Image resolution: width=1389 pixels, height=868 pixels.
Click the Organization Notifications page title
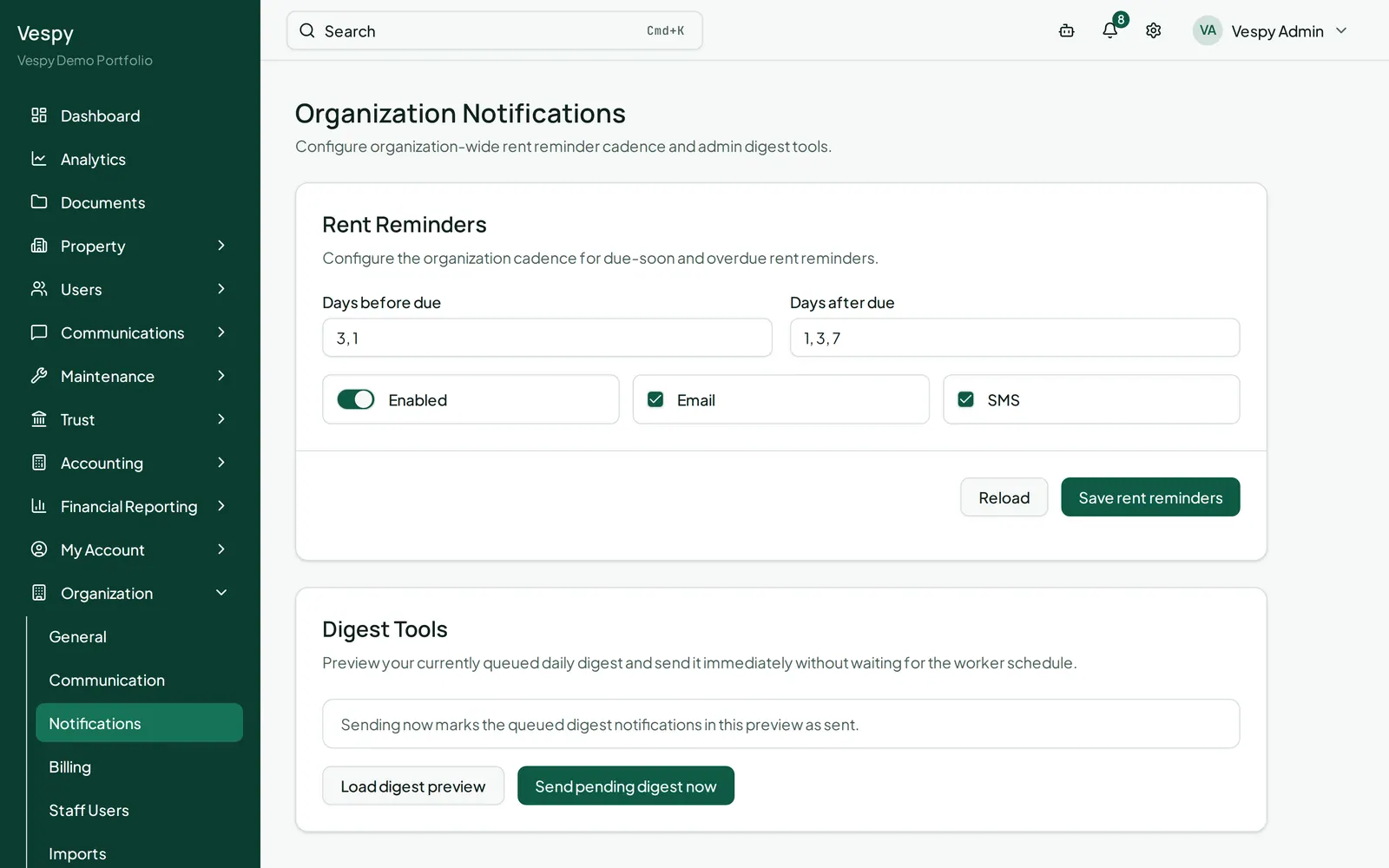[x=460, y=114]
